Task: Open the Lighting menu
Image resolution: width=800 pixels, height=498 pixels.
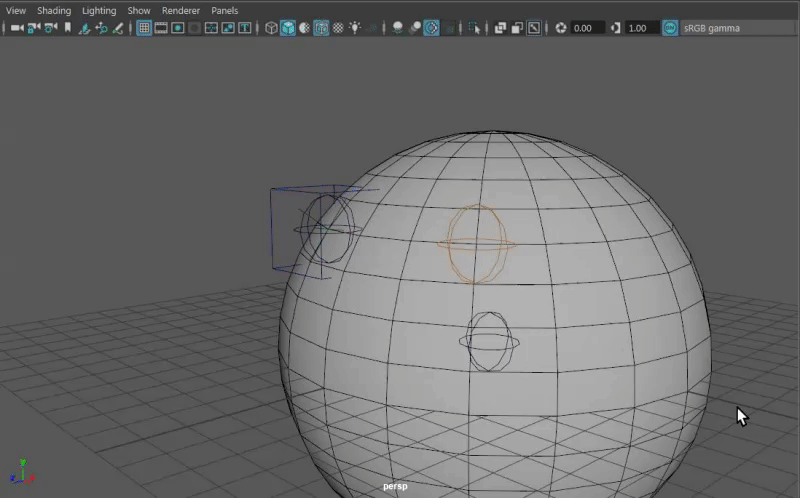Action: click(x=99, y=10)
